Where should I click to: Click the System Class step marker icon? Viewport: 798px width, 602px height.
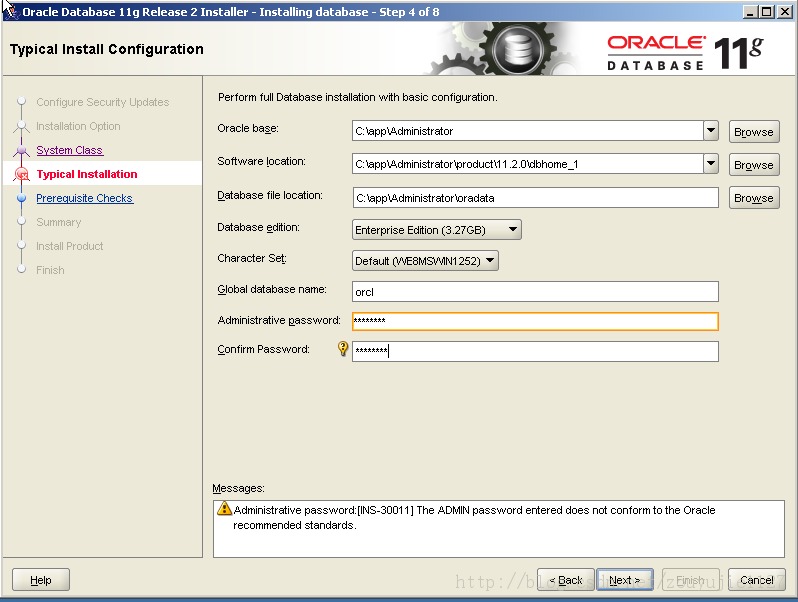pos(21,150)
